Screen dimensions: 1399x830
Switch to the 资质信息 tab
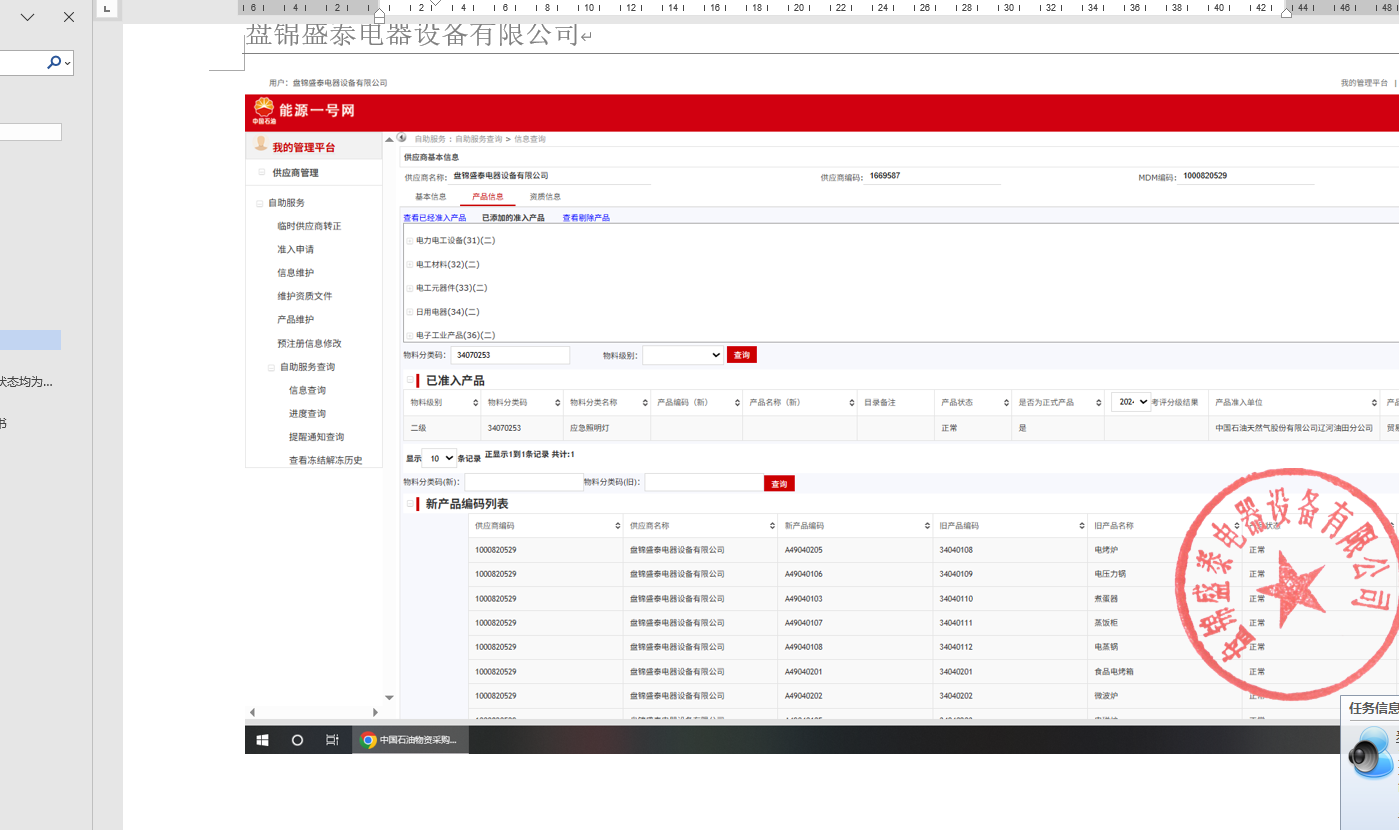coord(545,197)
